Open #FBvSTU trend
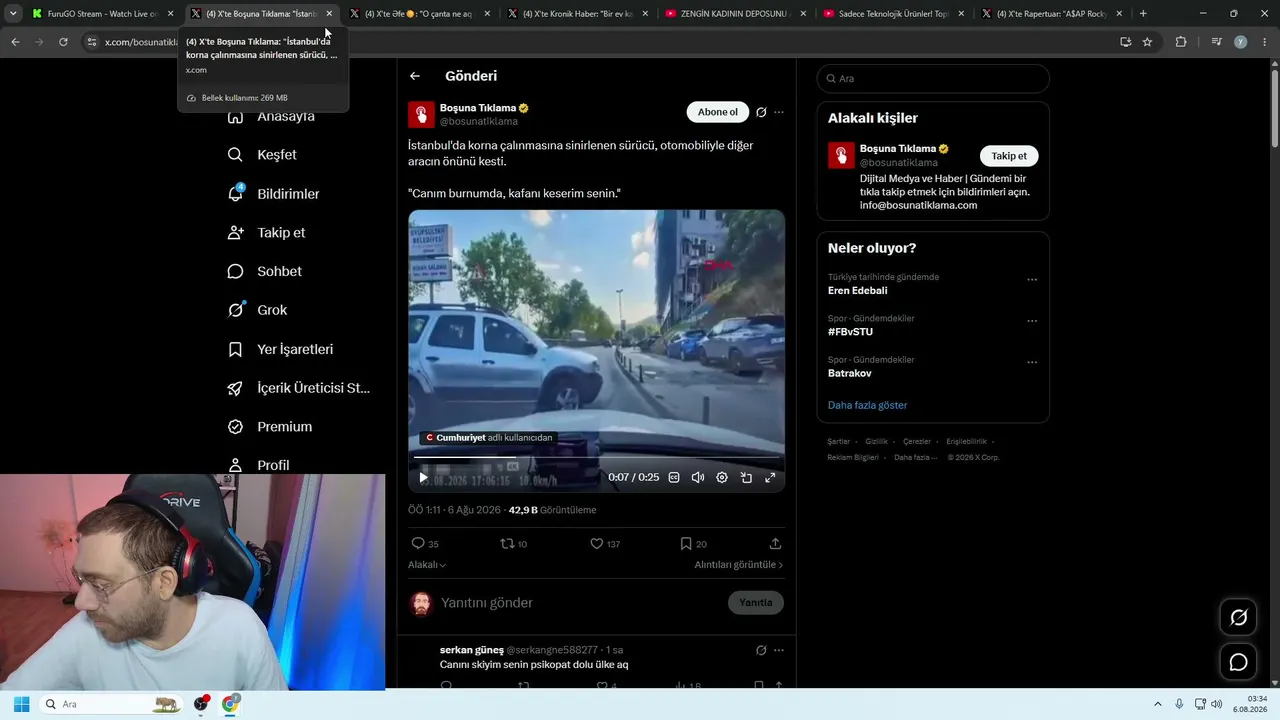 [x=850, y=332]
